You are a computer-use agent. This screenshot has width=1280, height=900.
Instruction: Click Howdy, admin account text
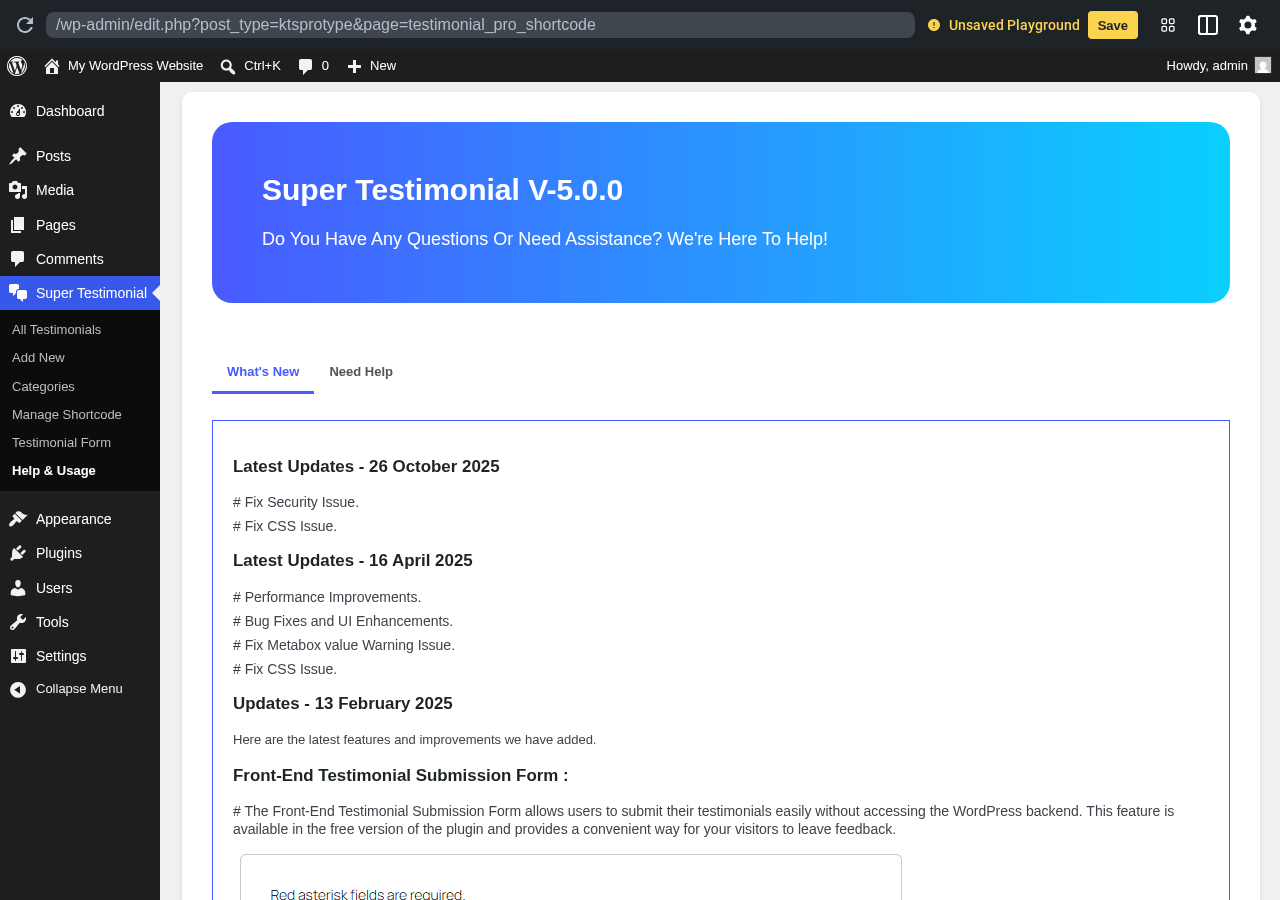pyautogui.click(x=1207, y=66)
